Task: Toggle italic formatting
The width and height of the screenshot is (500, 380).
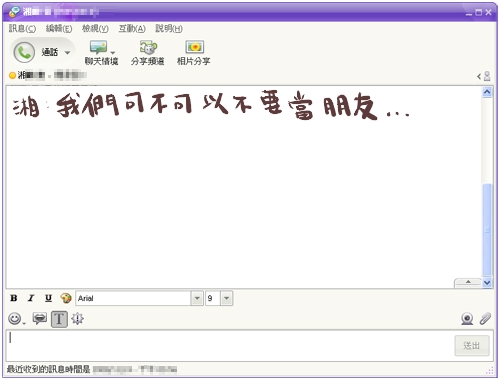Action: coord(31,298)
